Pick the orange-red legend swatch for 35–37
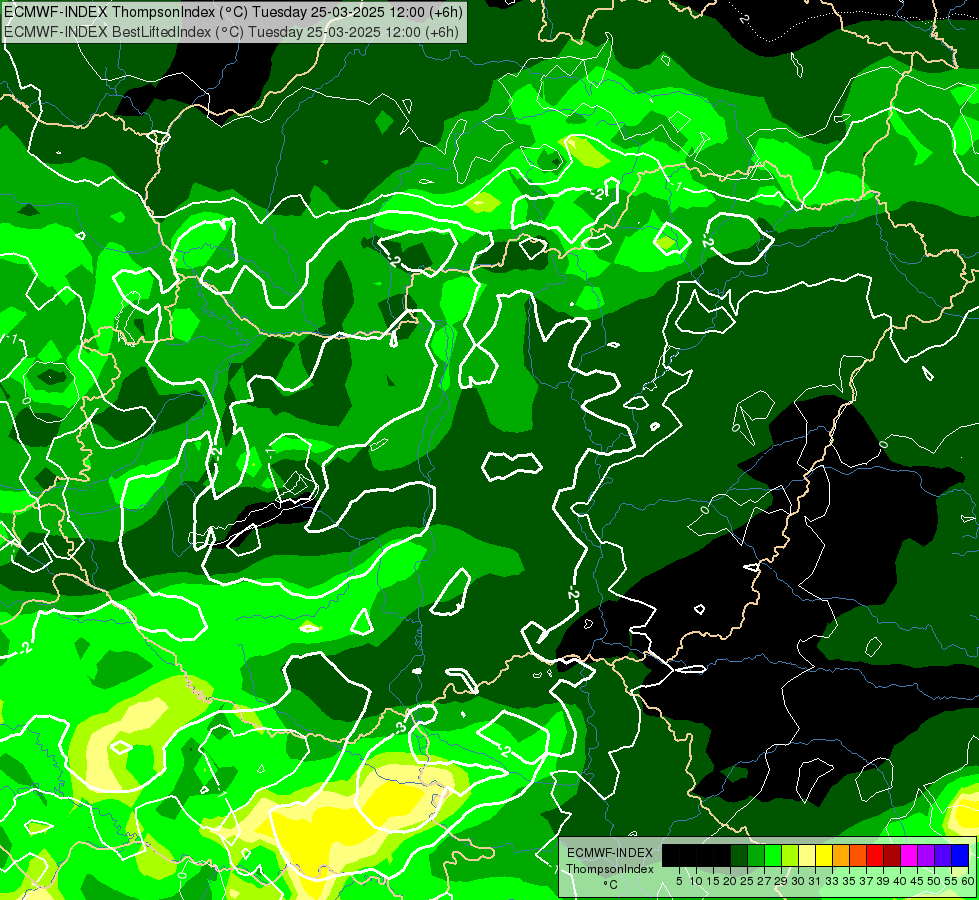Image resolution: width=979 pixels, height=900 pixels. (858, 855)
